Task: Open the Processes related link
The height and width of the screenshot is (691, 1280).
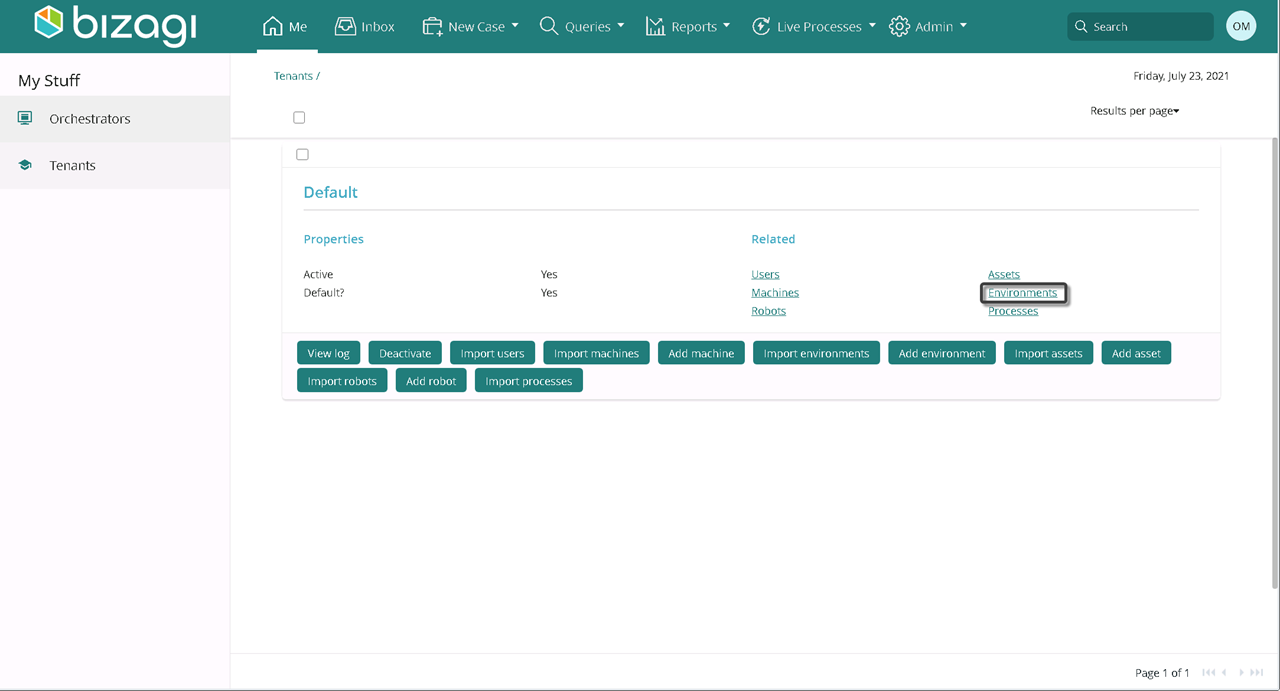Action: 1013,311
